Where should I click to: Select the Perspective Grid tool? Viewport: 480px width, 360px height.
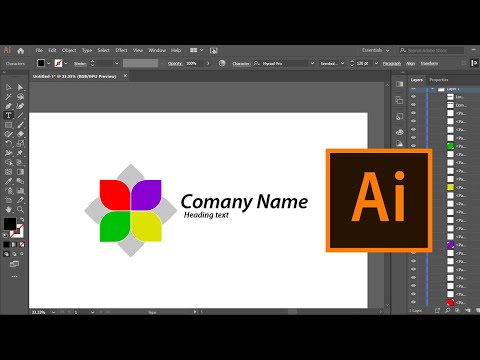(x=20, y=162)
